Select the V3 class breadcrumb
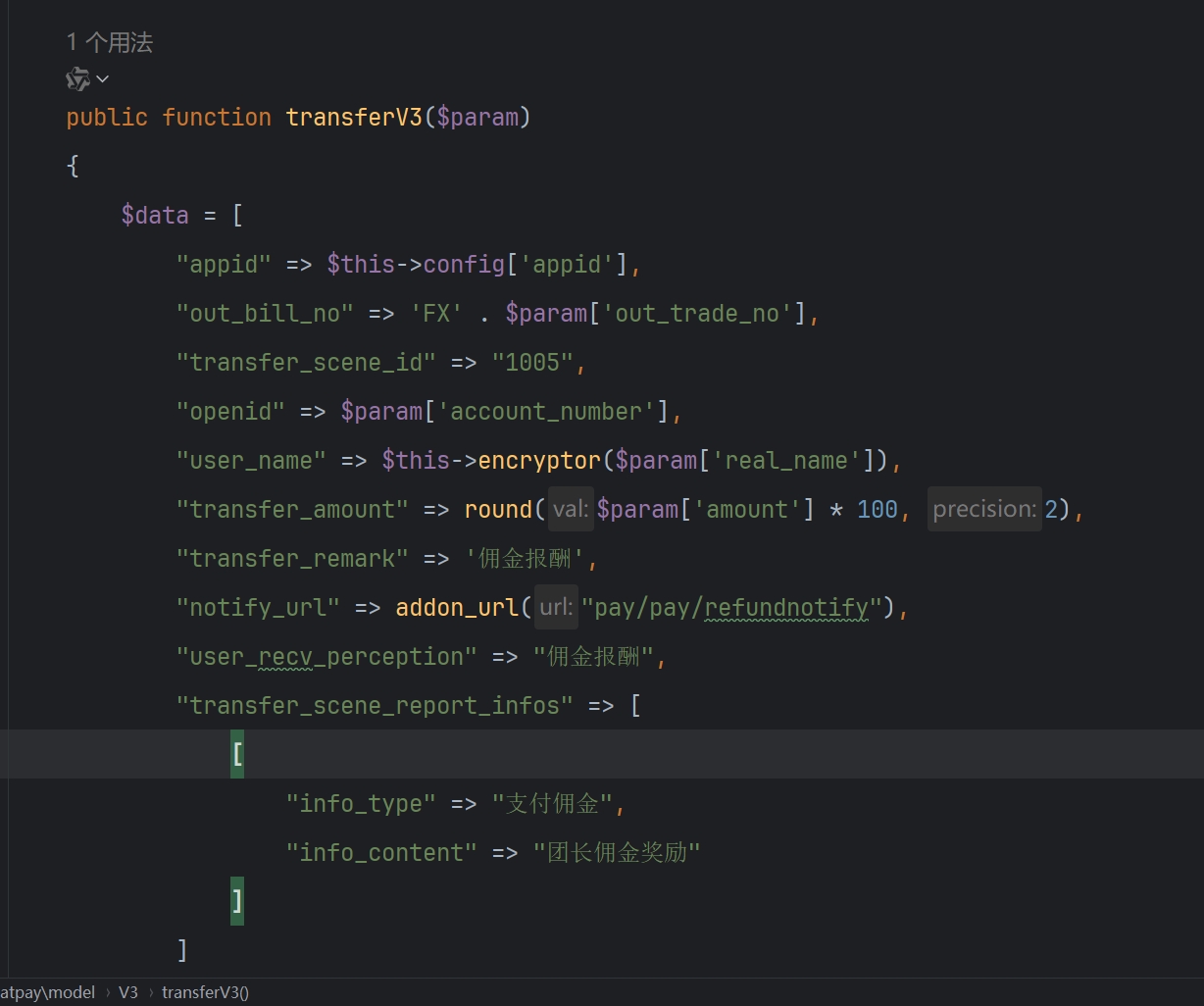The image size is (1204, 1006). click(x=128, y=992)
